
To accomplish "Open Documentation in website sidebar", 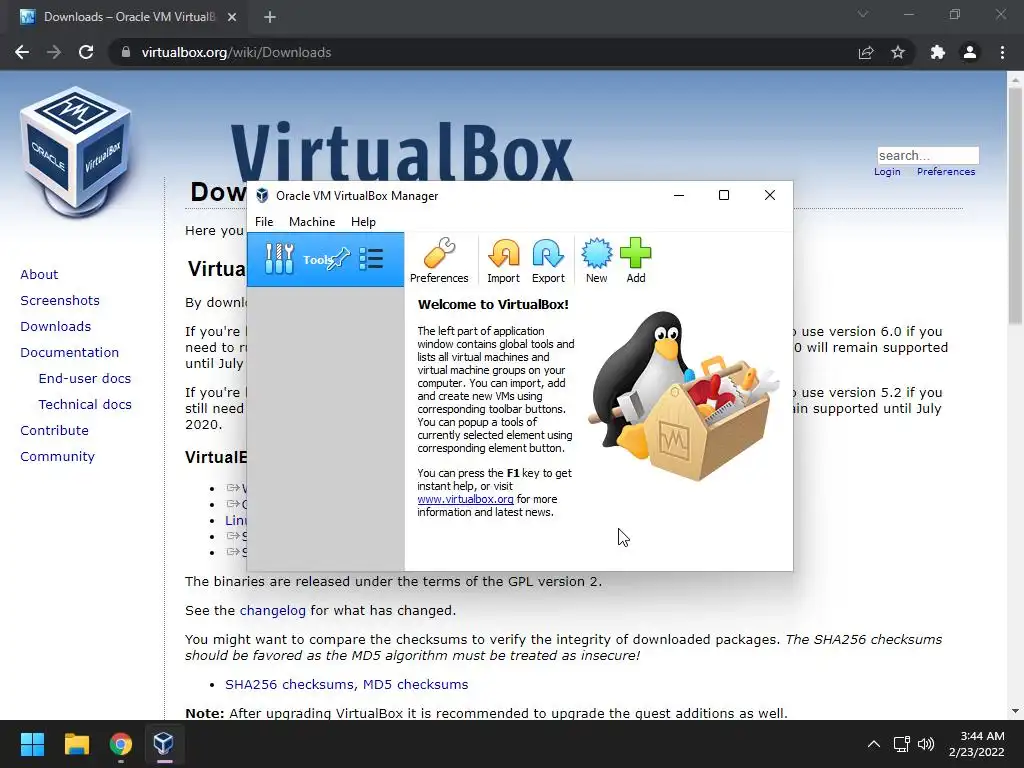I will [x=69, y=353].
